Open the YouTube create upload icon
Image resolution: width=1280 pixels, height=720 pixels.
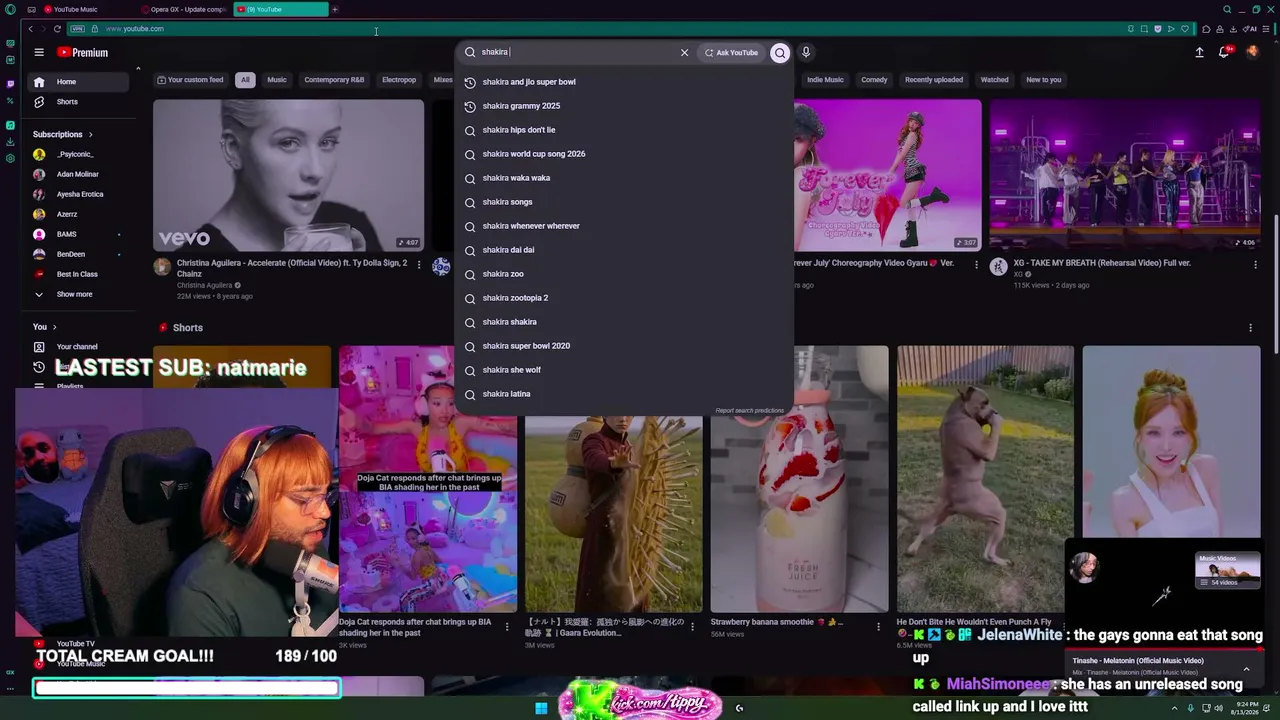click(1199, 52)
